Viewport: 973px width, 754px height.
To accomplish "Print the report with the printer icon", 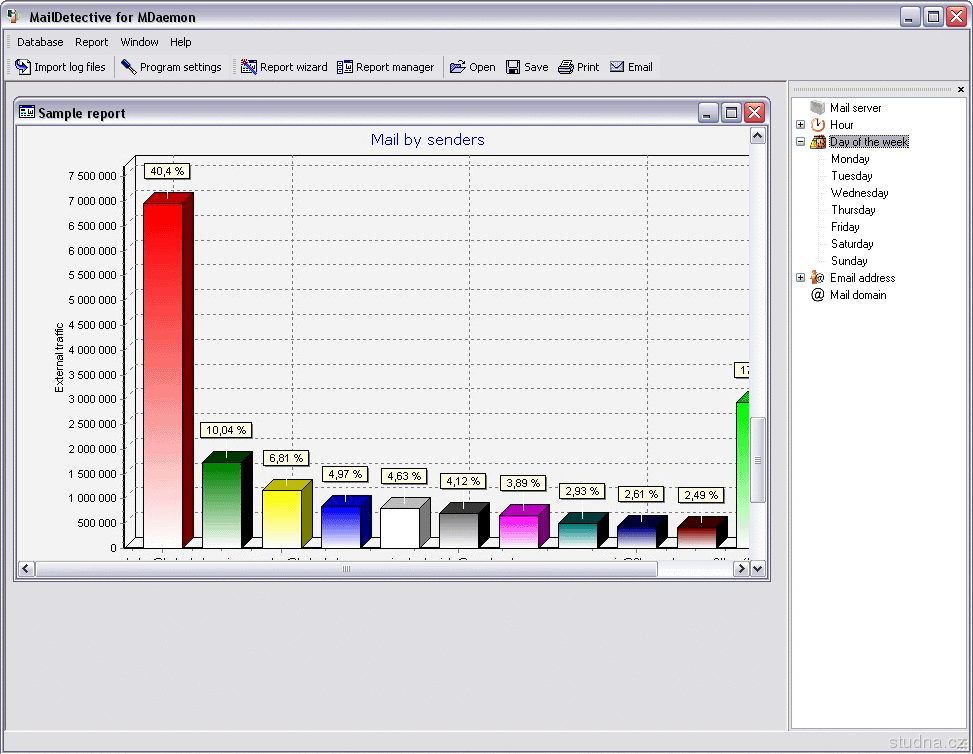I will (566, 67).
